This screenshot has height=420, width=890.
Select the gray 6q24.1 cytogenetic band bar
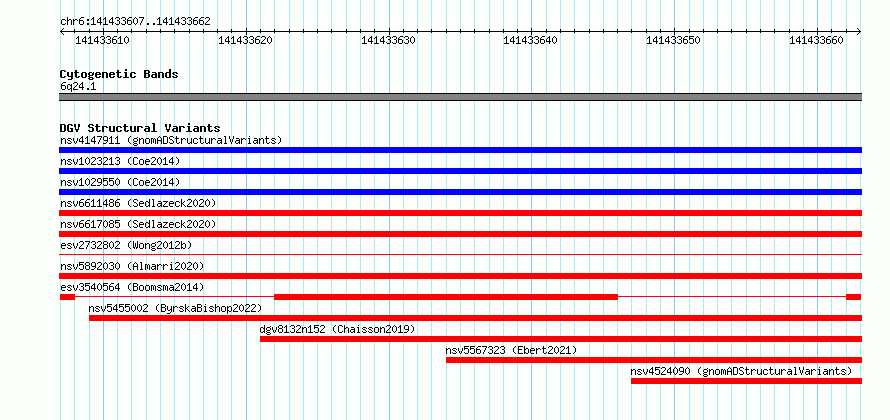coord(460,97)
